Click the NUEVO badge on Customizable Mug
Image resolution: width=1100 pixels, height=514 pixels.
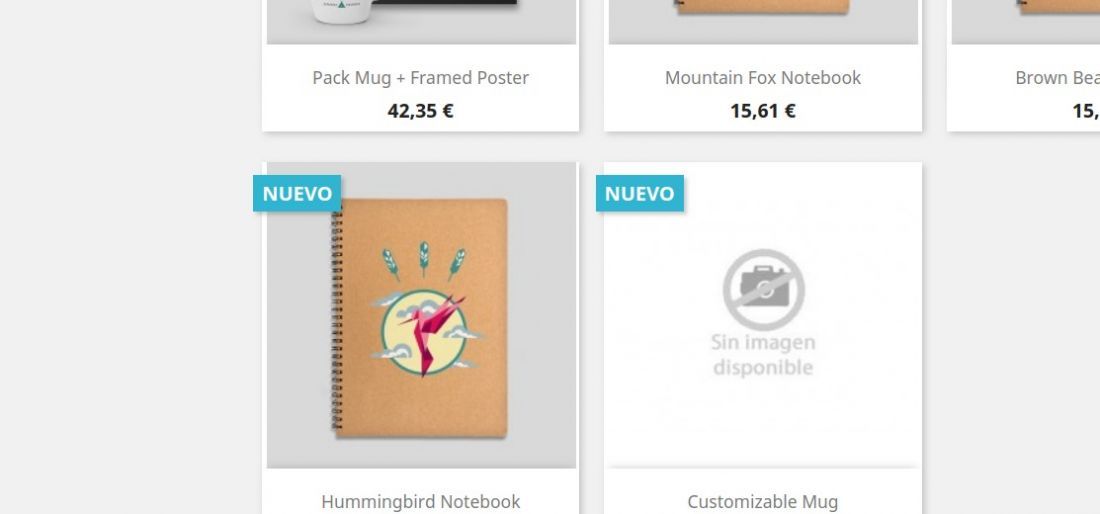640,194
